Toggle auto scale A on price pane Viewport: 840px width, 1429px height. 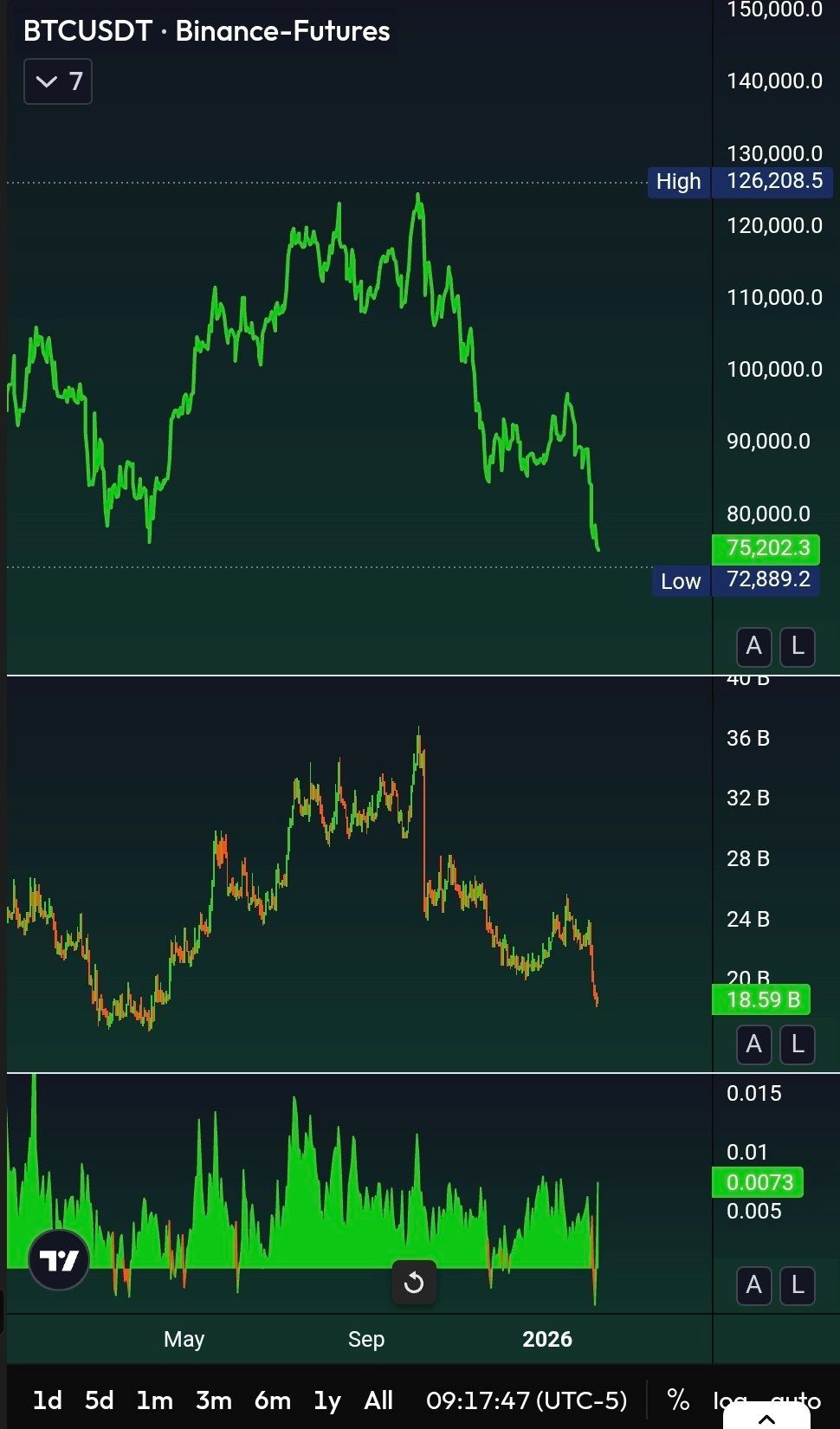pyautogui.click(x=753, y=646)
